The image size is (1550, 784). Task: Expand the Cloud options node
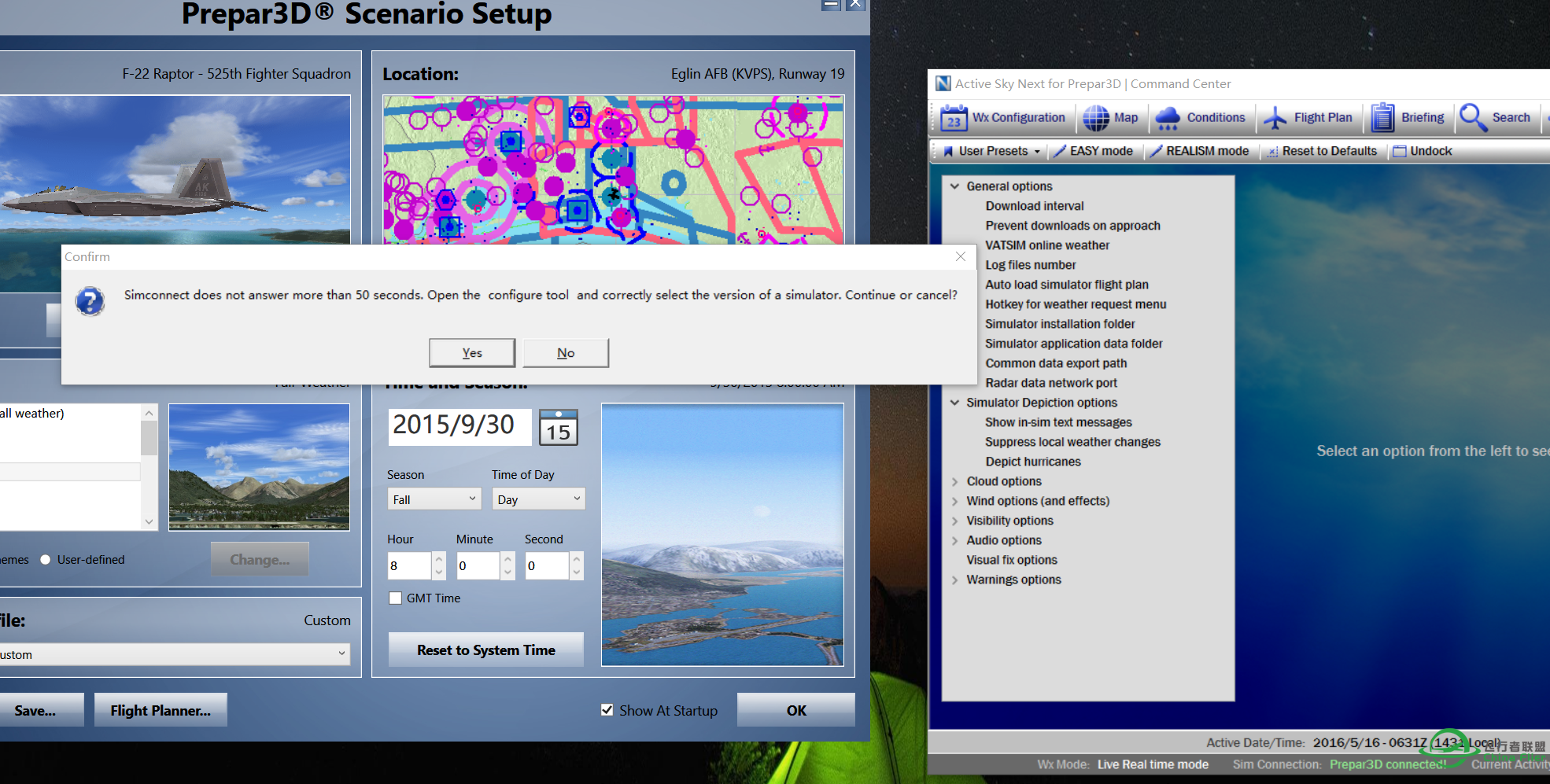[x=954, y=481]
